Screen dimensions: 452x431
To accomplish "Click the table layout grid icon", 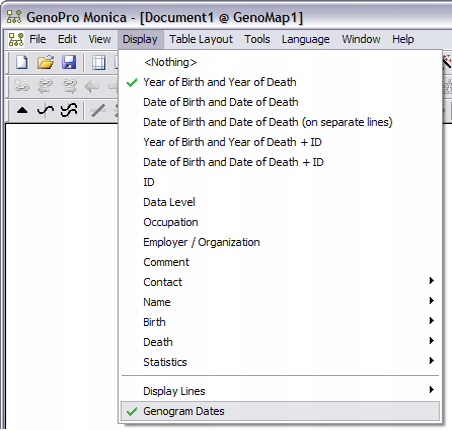I will click(99, 62).
